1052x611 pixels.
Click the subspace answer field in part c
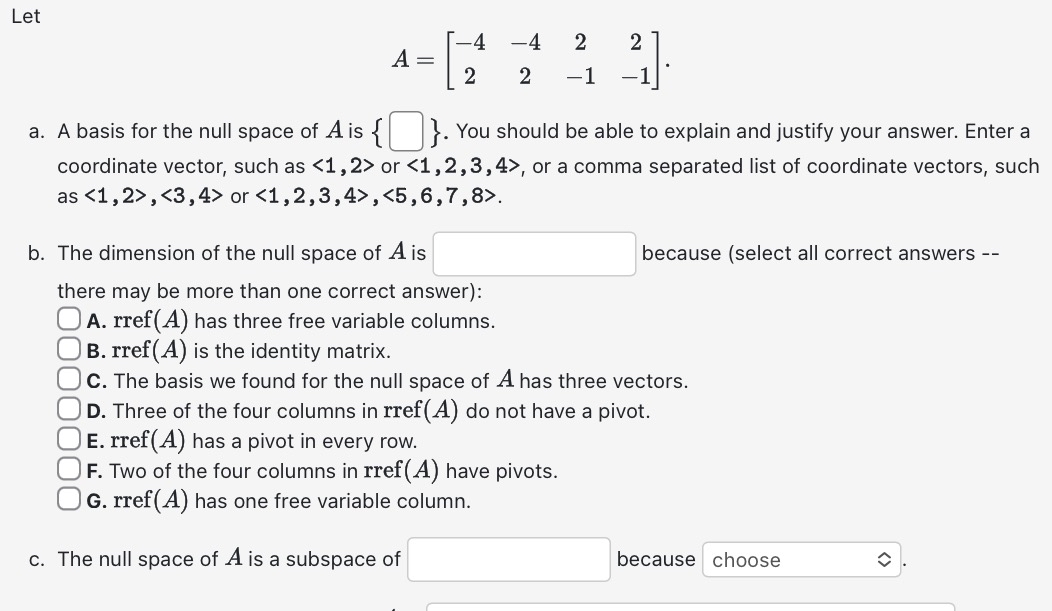(508, 559)
